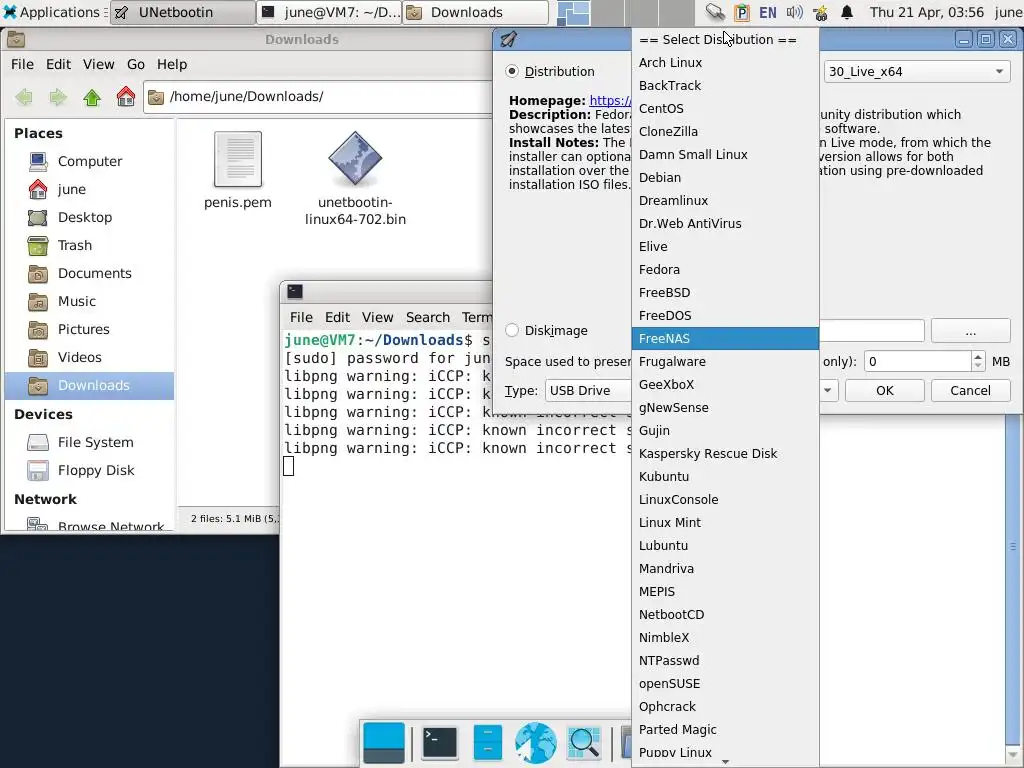
Task: Click Home folder icon in file manager toolbar
Action: [126, 97]
